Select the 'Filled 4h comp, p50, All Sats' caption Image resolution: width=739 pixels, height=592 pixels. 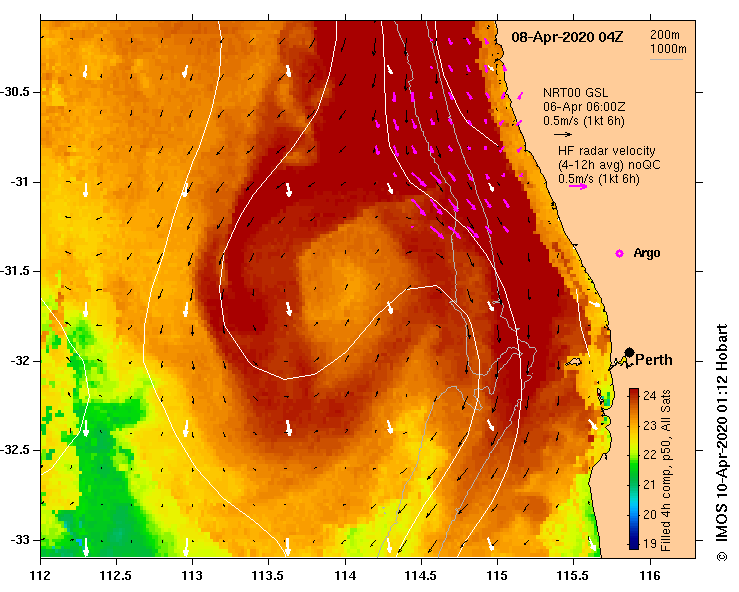666,470
